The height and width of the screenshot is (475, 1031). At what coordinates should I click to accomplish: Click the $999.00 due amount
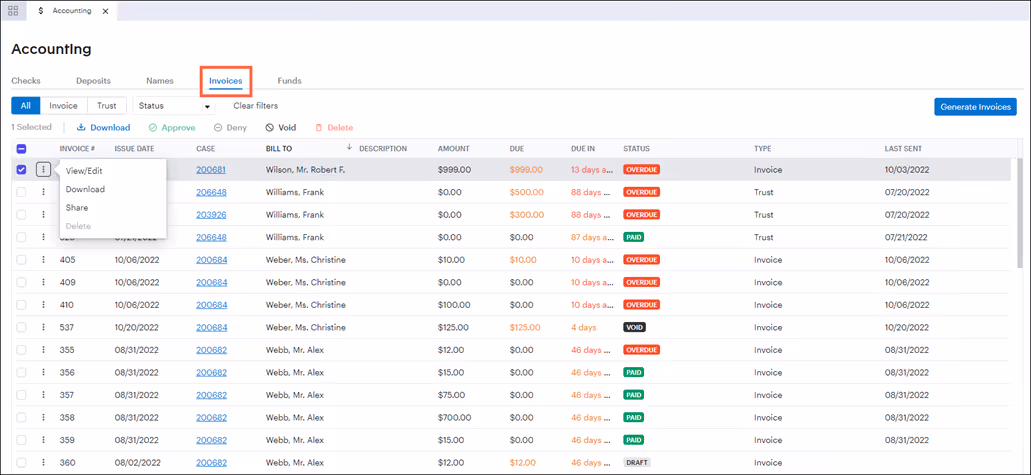click(526, 170)
